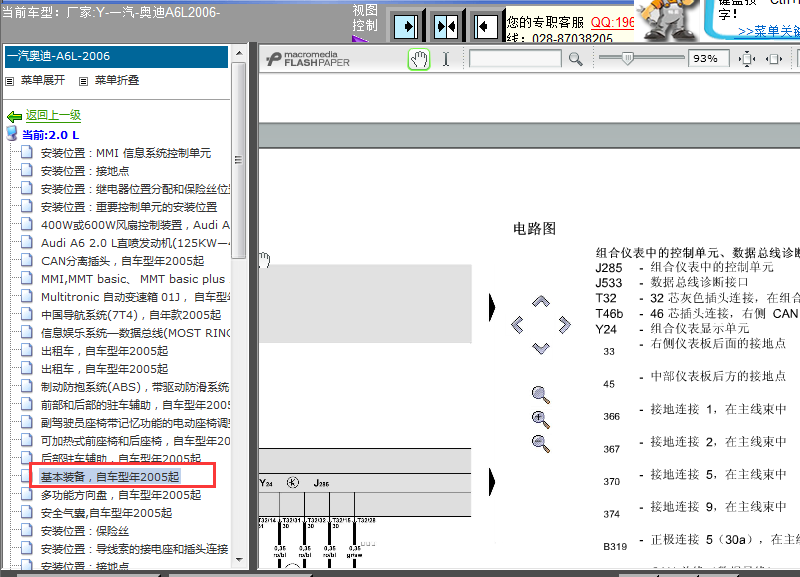Click the pan up arrow in diagram
The height and width of the screenshot is (577, 800).
click(x=541, y=302)
